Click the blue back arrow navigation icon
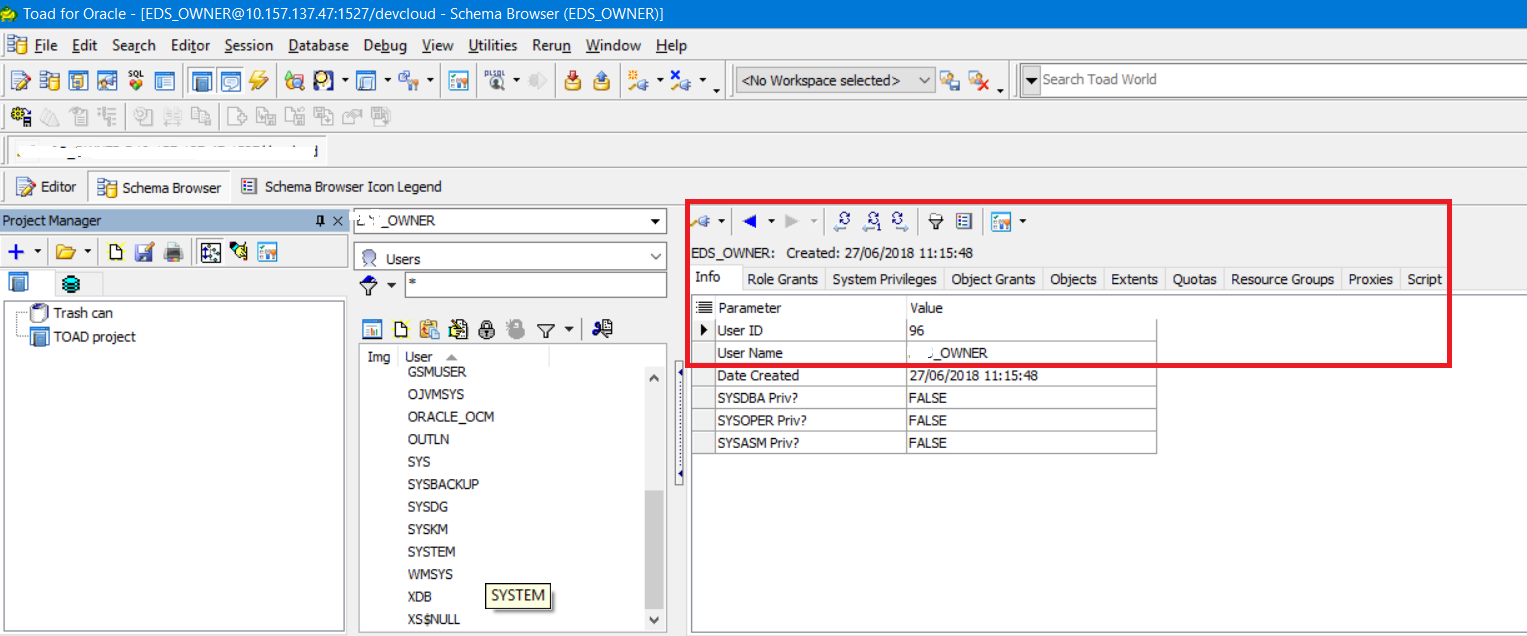The height and width of the screenshot is (636, 1527). tap(750, 220)
